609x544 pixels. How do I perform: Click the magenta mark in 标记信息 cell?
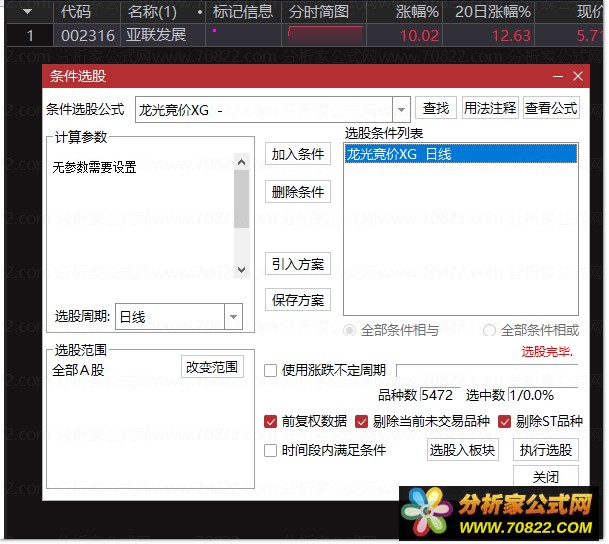(214, 30)
